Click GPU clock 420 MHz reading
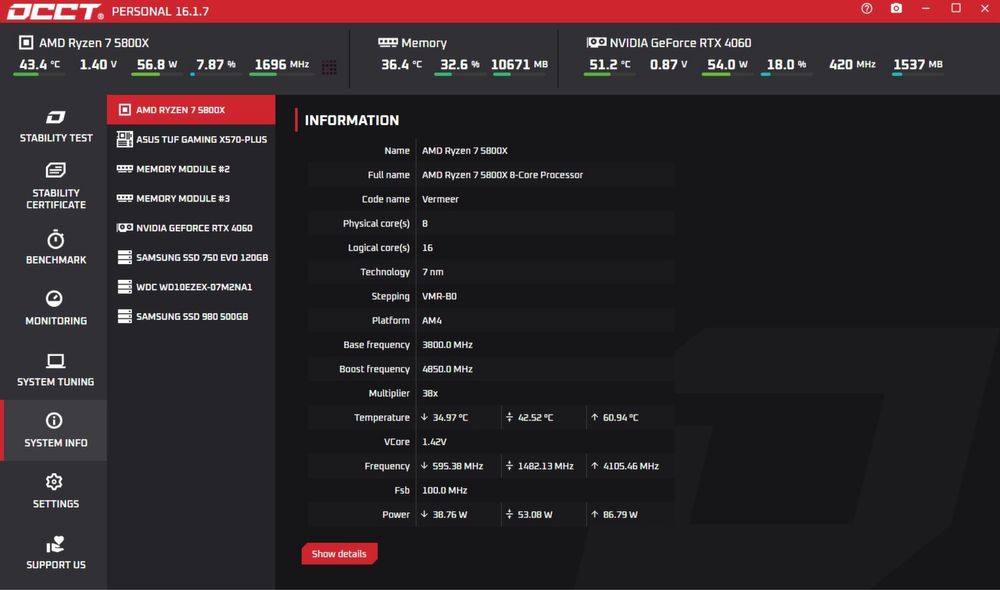 tap(852, 64)
